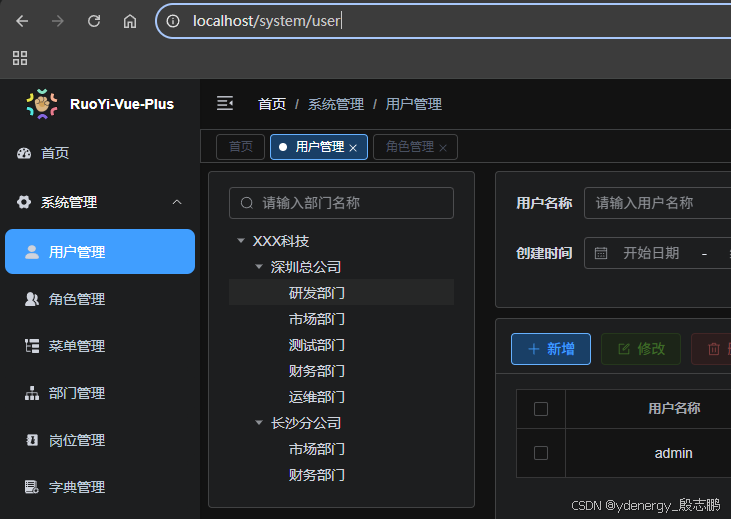The height and width of the screenshot is (519, 731).
Task: Click 系统管理 in the breadcrumb
Action: point(336,104)
